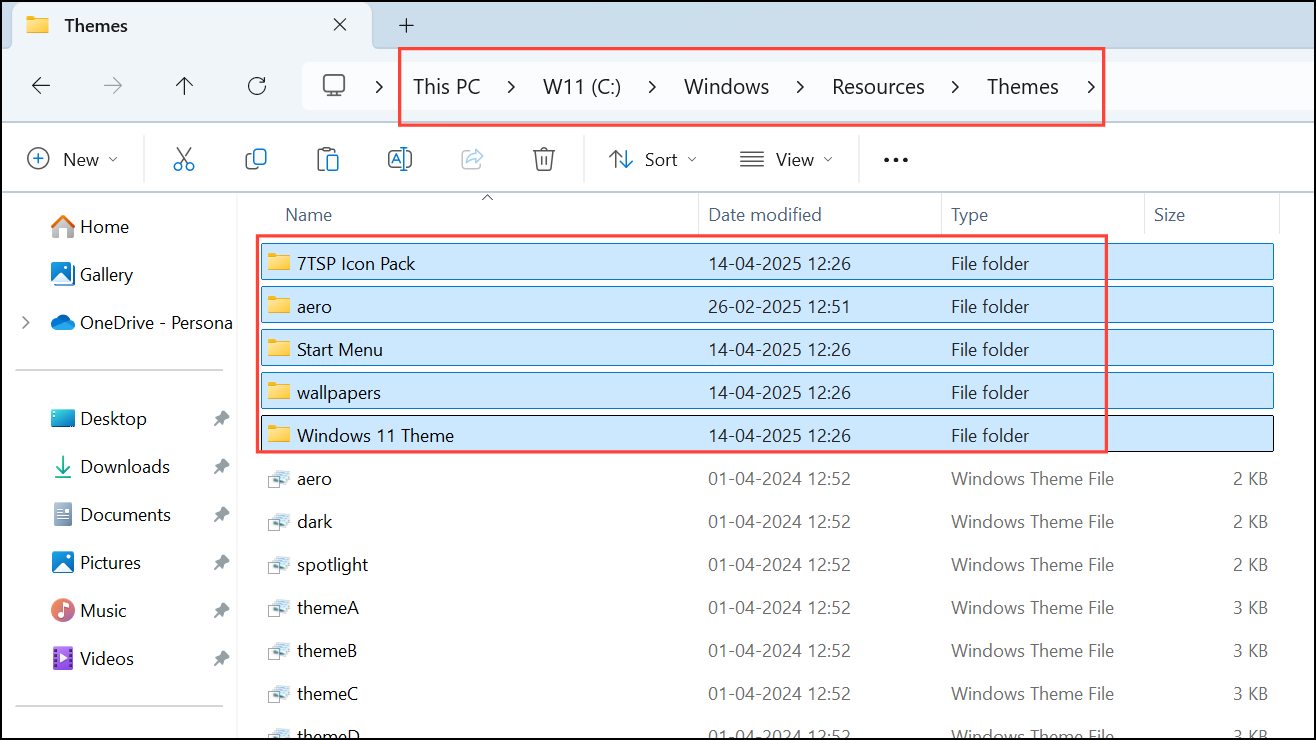Expand the chevron after Windows breadcrumb
The image size is (1316, 740).
coord(800,87)
